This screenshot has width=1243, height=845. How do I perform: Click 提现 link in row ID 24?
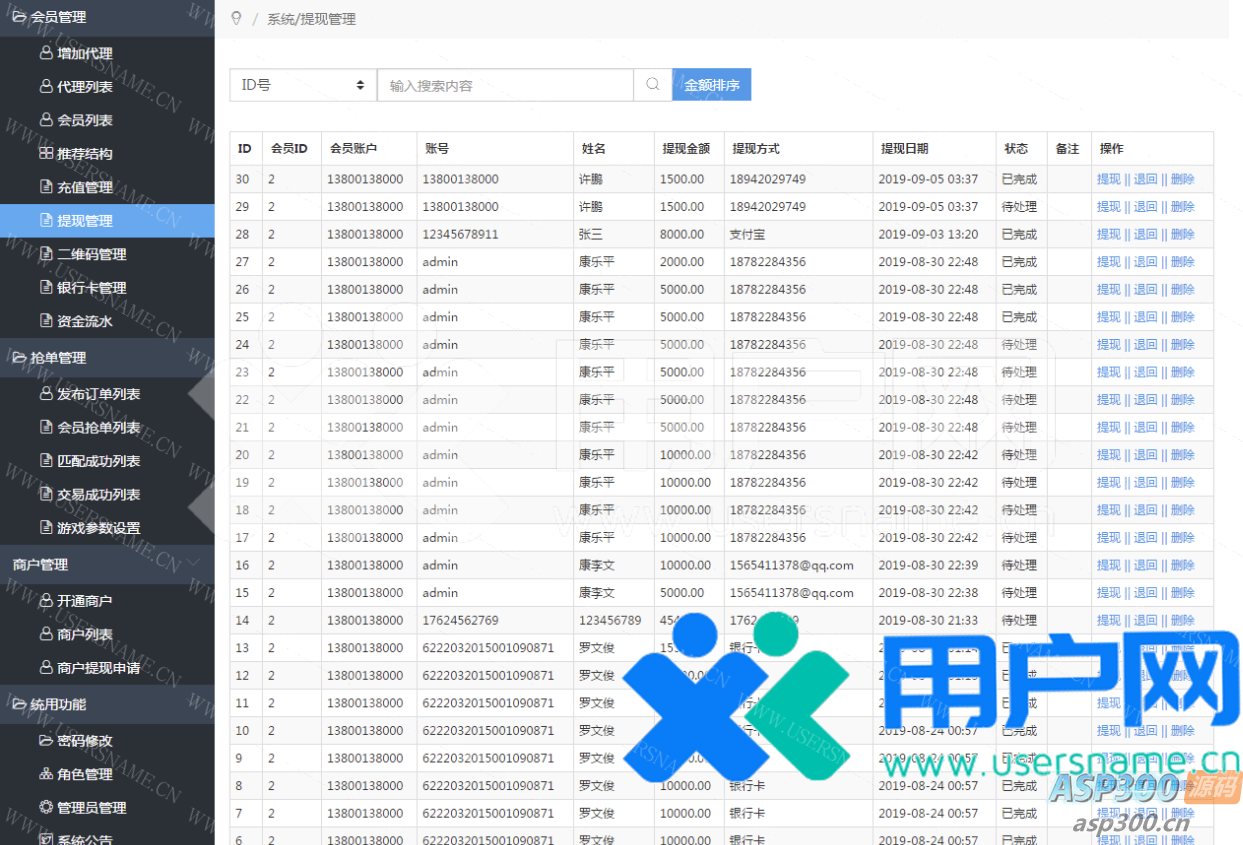[x=1109, y=344]
